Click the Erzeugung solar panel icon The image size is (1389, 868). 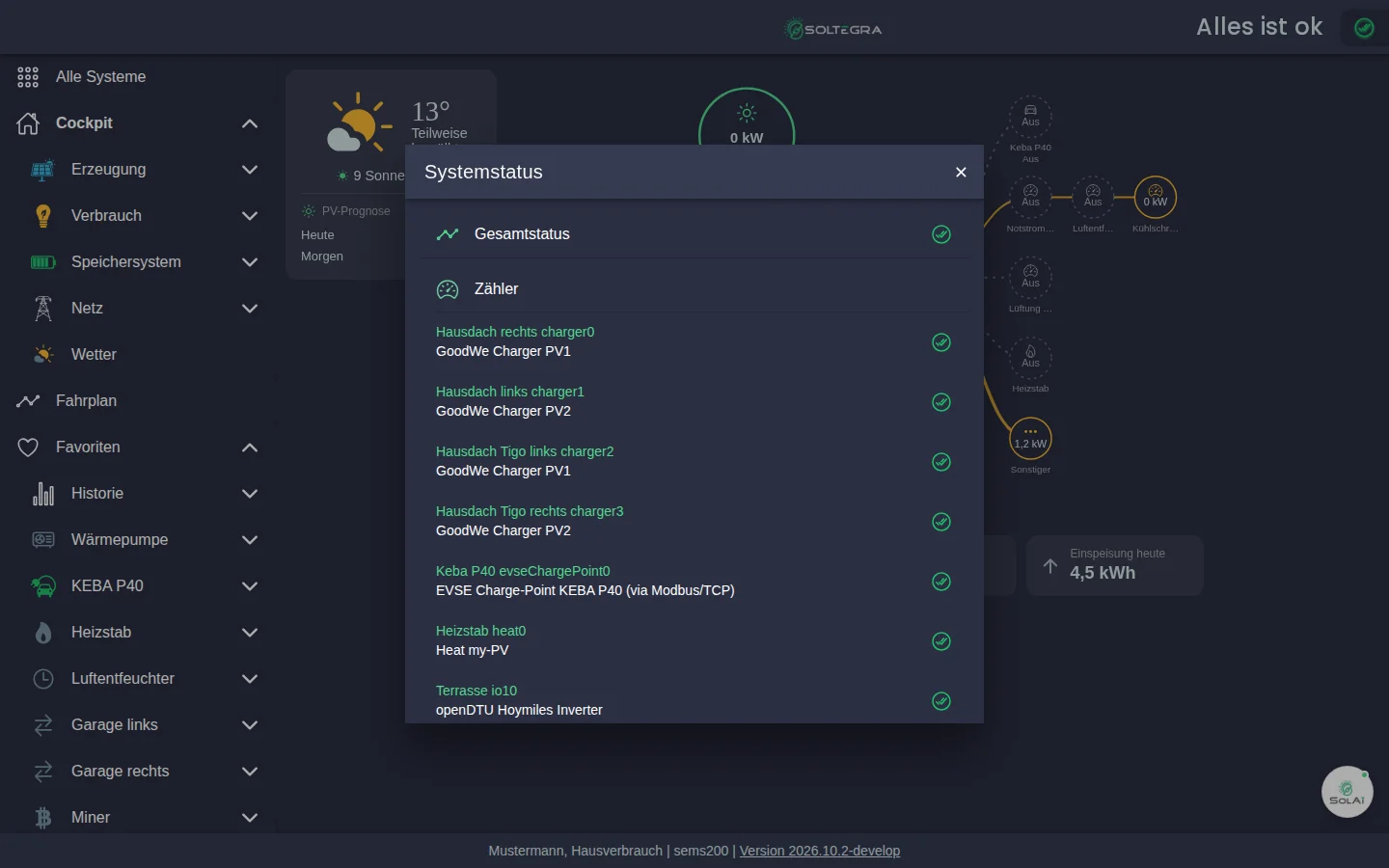43,170
